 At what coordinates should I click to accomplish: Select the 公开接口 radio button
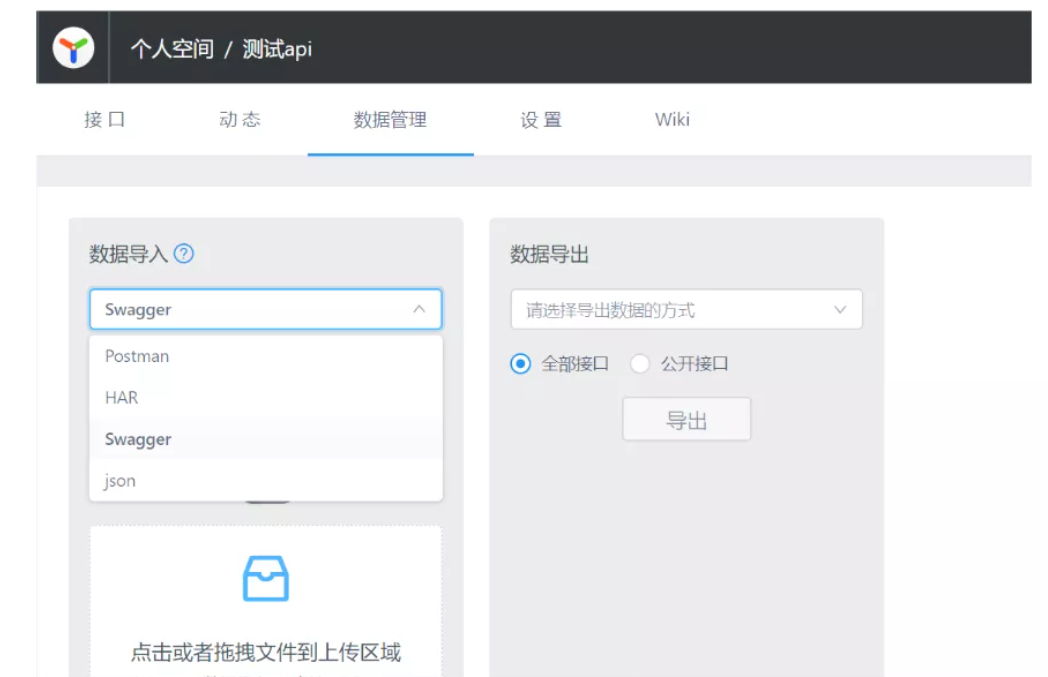(x=640, y=364)
